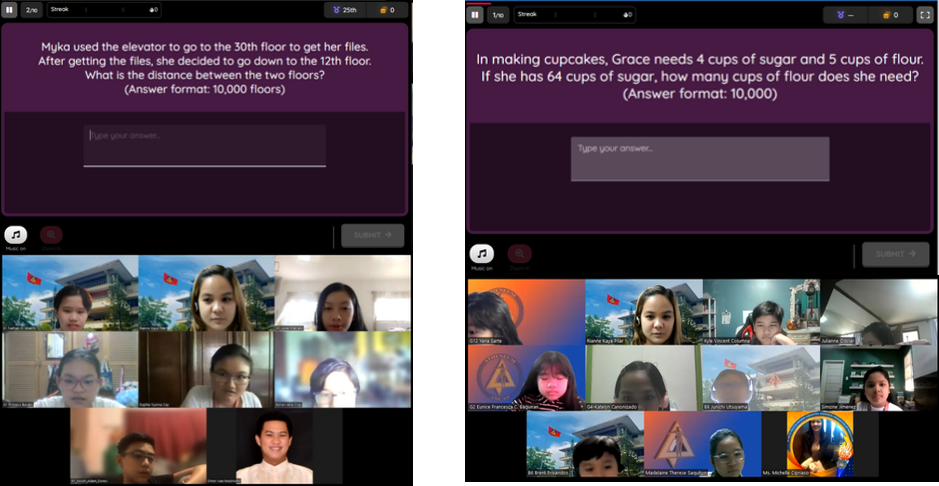Pause the elevator question quiz
The image size is (939, 486).
click(9, 10)
